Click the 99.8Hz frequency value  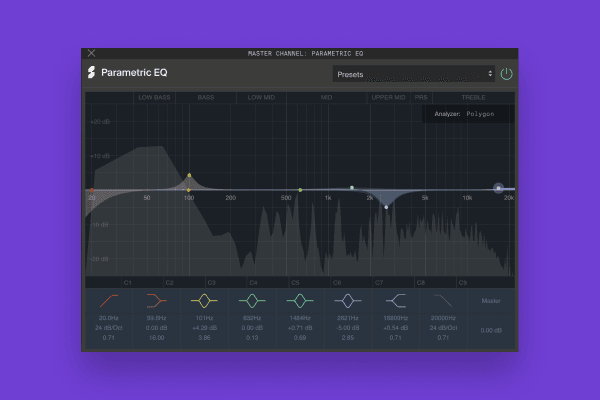tap(157, 318)
